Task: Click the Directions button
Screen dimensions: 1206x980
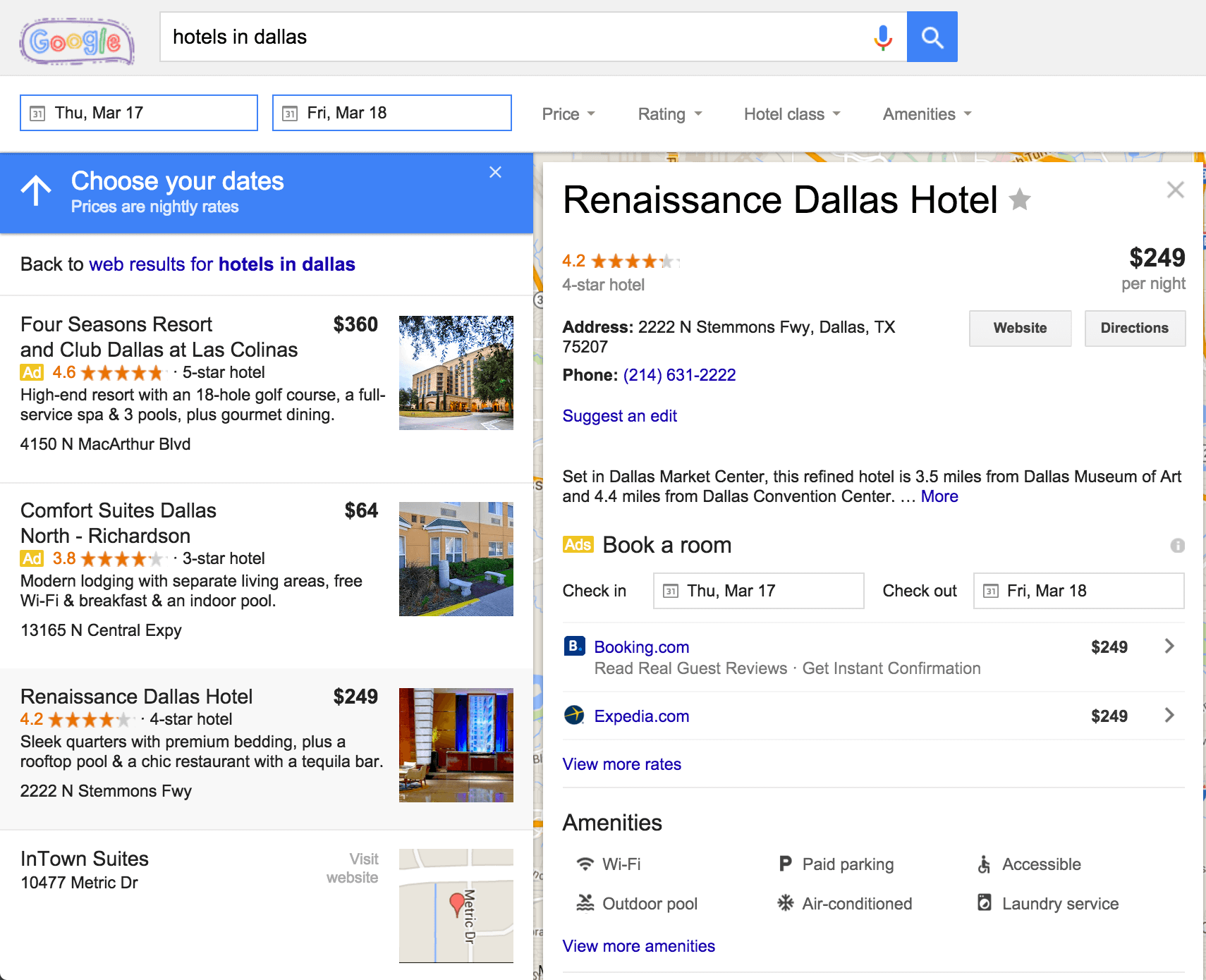Action: pyautogui.click(x=1134, y=328)
